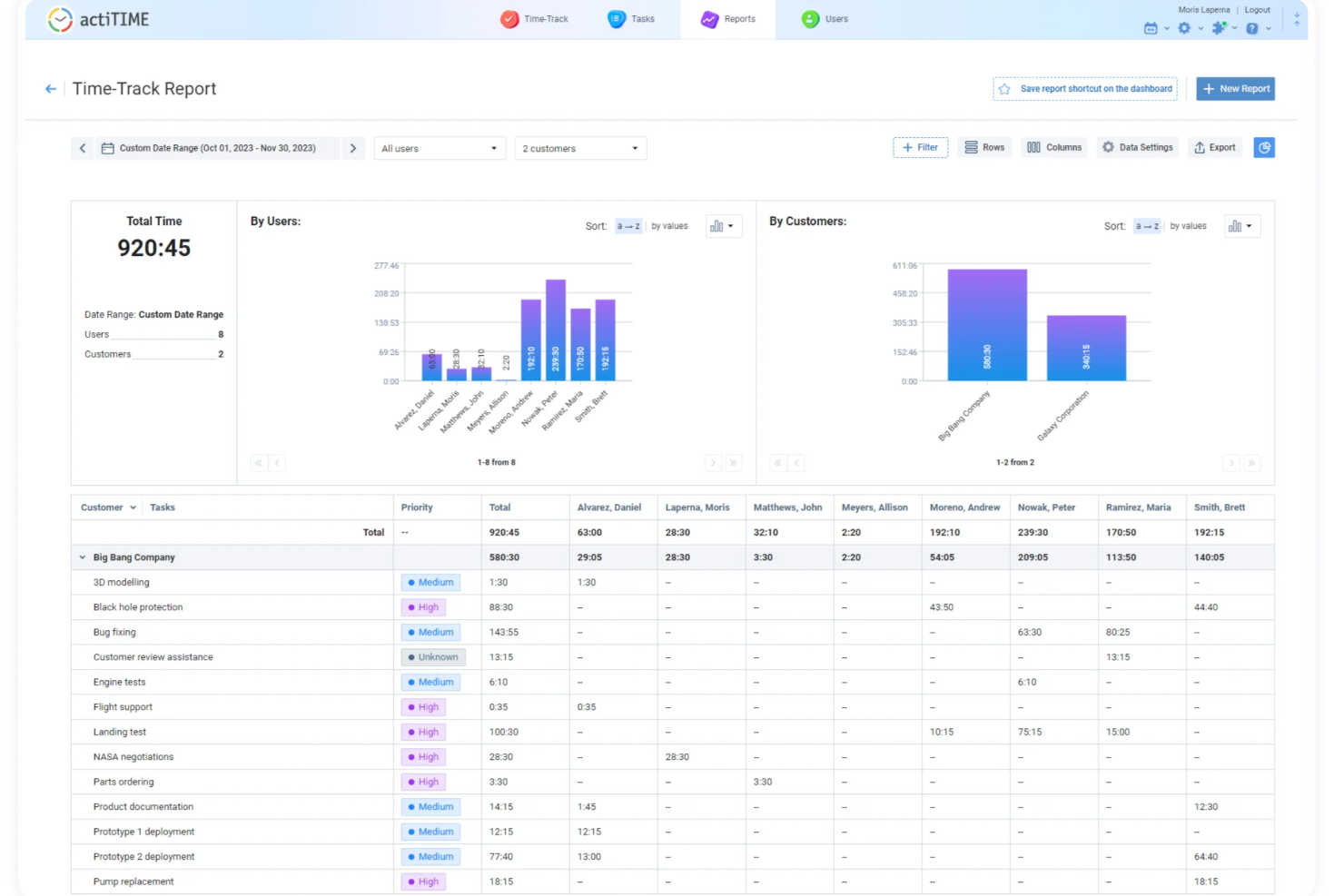1344x896 pixels.
Task: Create a New Report
Action: click(1235, 88)
